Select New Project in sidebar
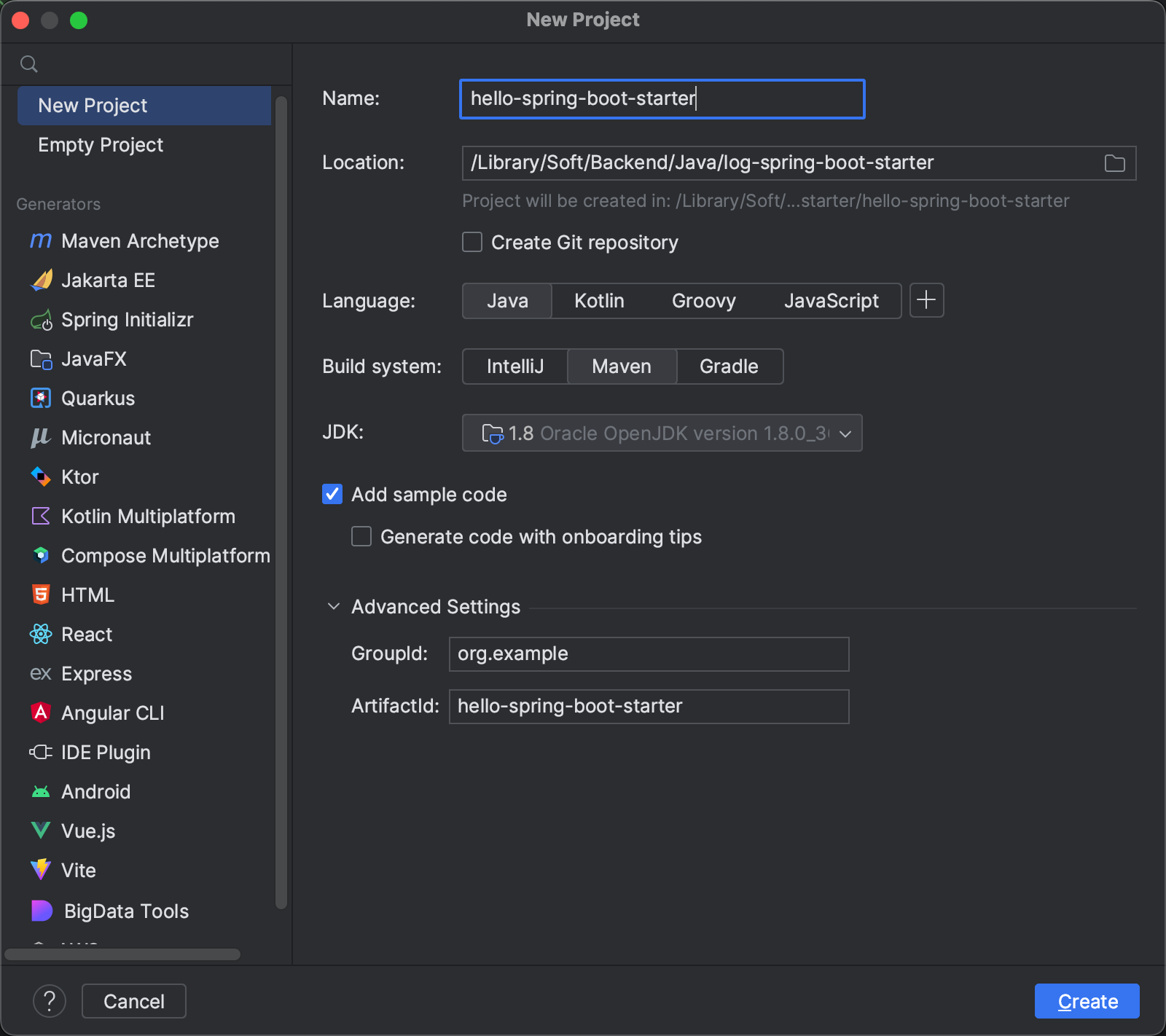 (144, 106)
